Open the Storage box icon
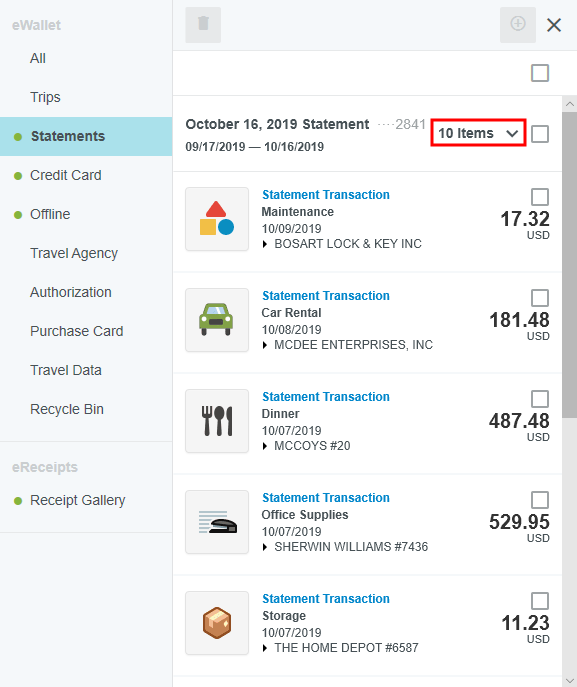The height and width of the screenshot is (687, 577). pos(217,623)
